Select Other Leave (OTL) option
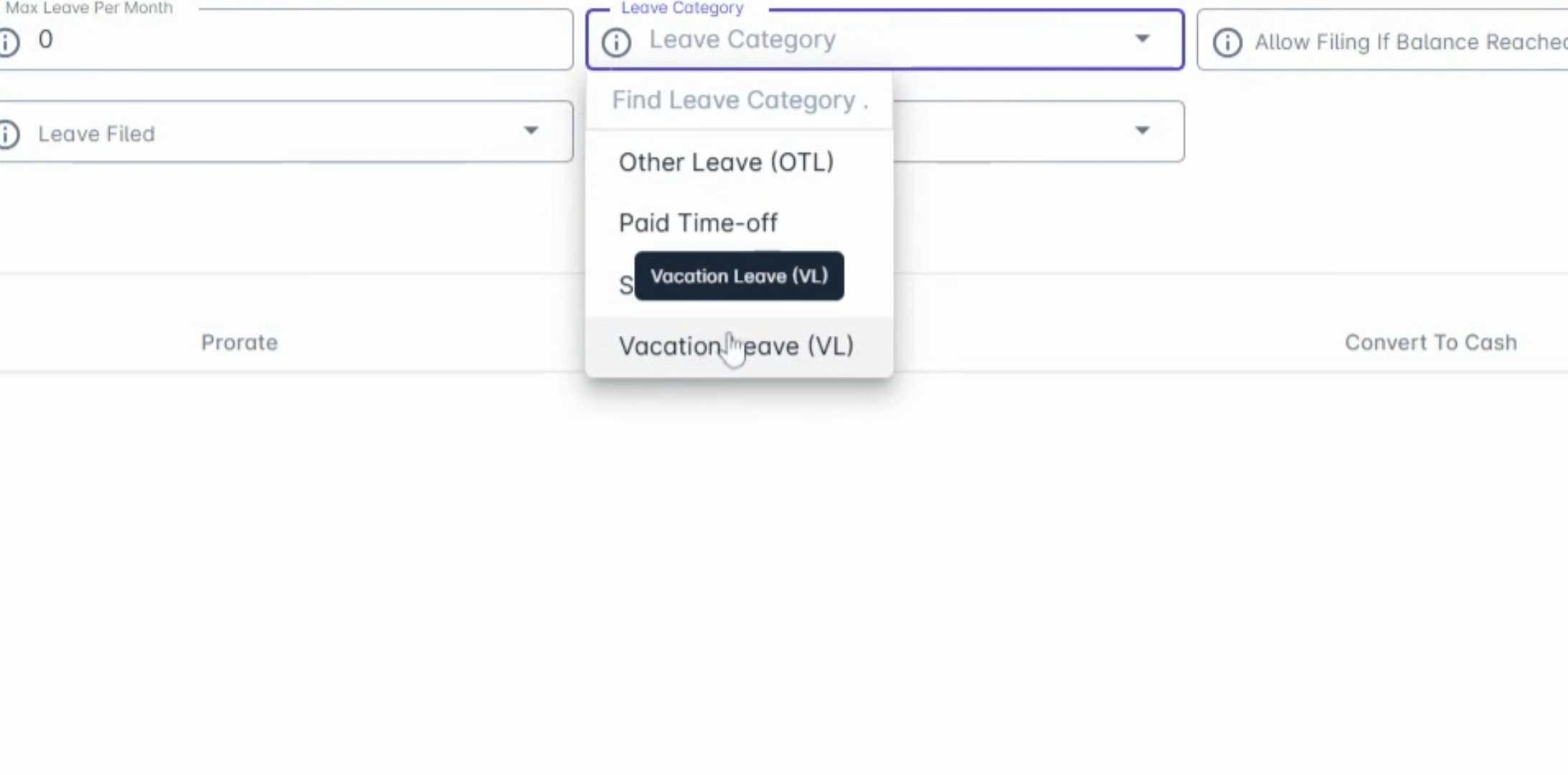This screenshot has height=775, width=1568. pyautogui.click(x=726, y=162)
